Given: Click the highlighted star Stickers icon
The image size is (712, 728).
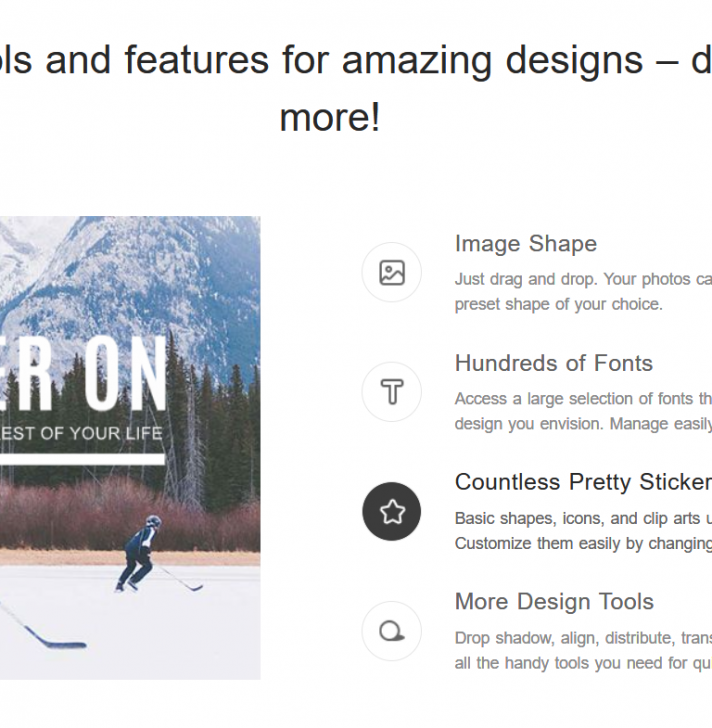Looking at the screenshot, I should [392, 512].
